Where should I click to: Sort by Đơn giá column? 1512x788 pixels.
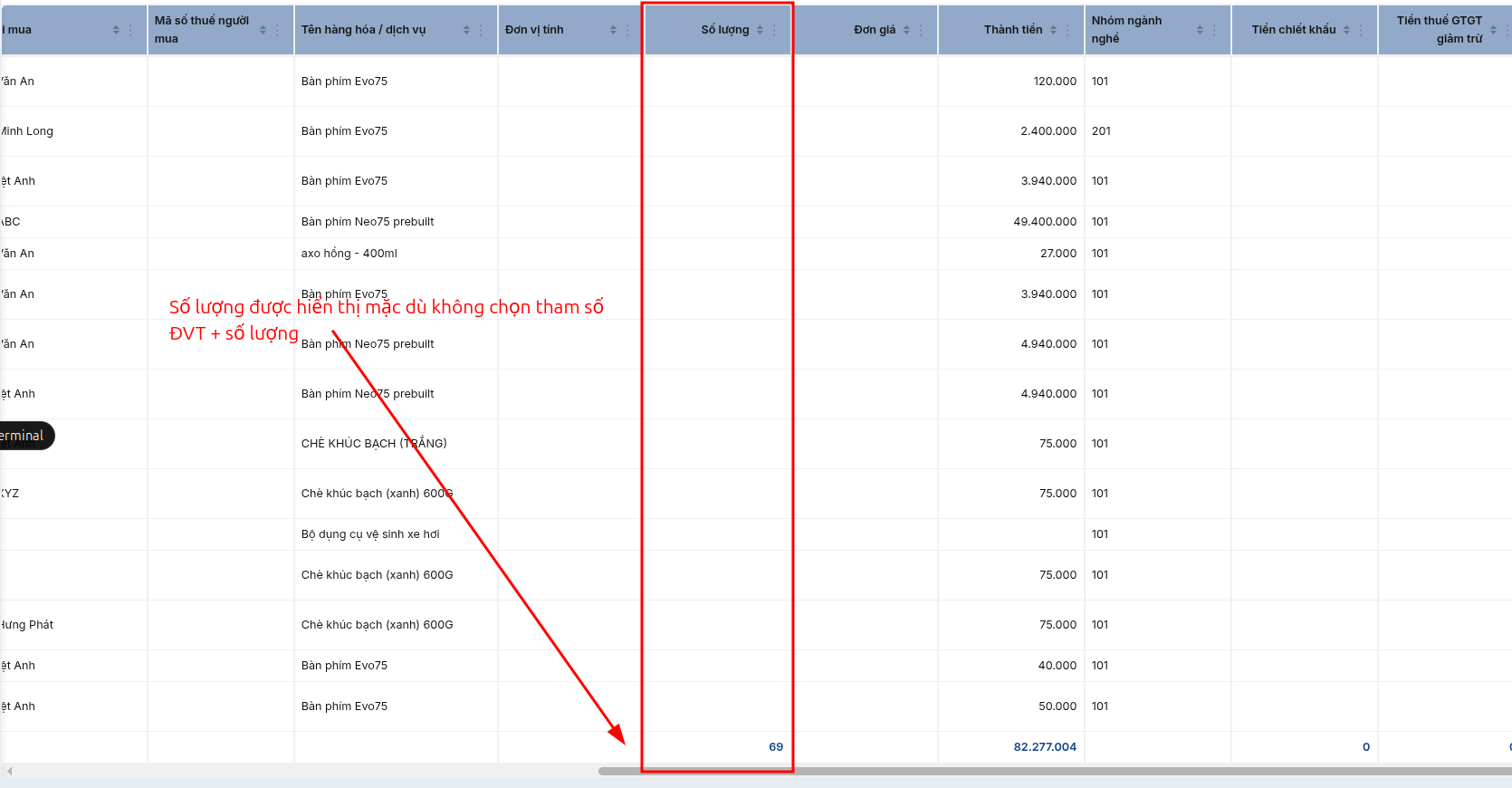[906, 30]
